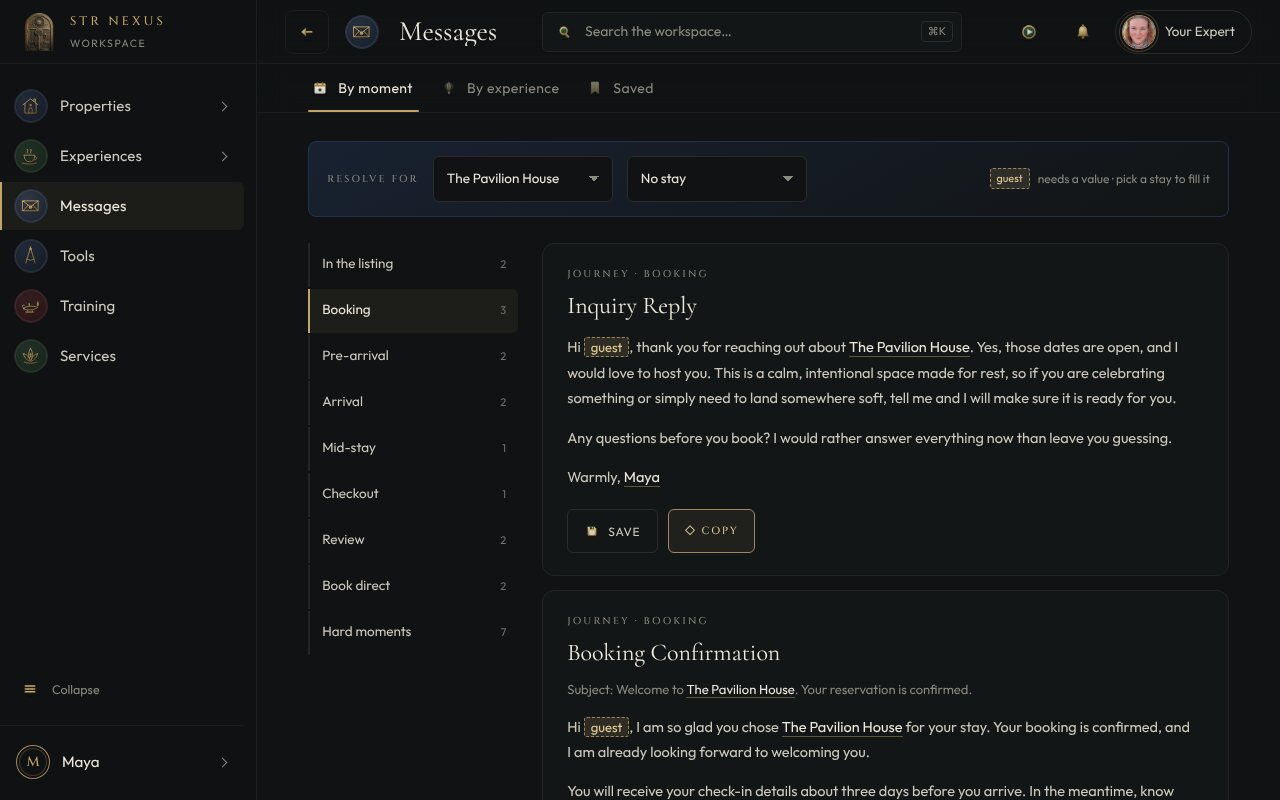The image size is (1280, 800).
Task: Open Services via the lotus icon
Action: (31, 356)
